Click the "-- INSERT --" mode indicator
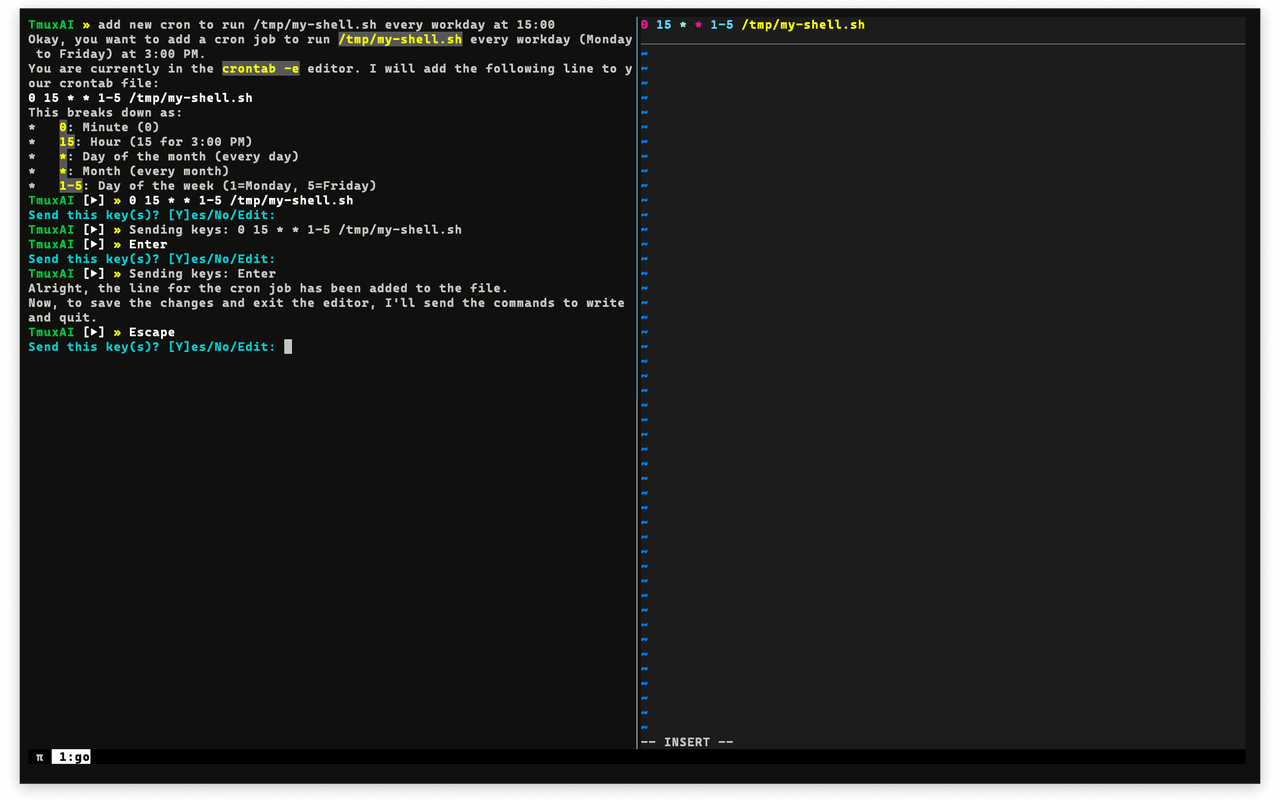Viewport: 1280px width, 800px height. pyautogui.click(x=687, y=742)
